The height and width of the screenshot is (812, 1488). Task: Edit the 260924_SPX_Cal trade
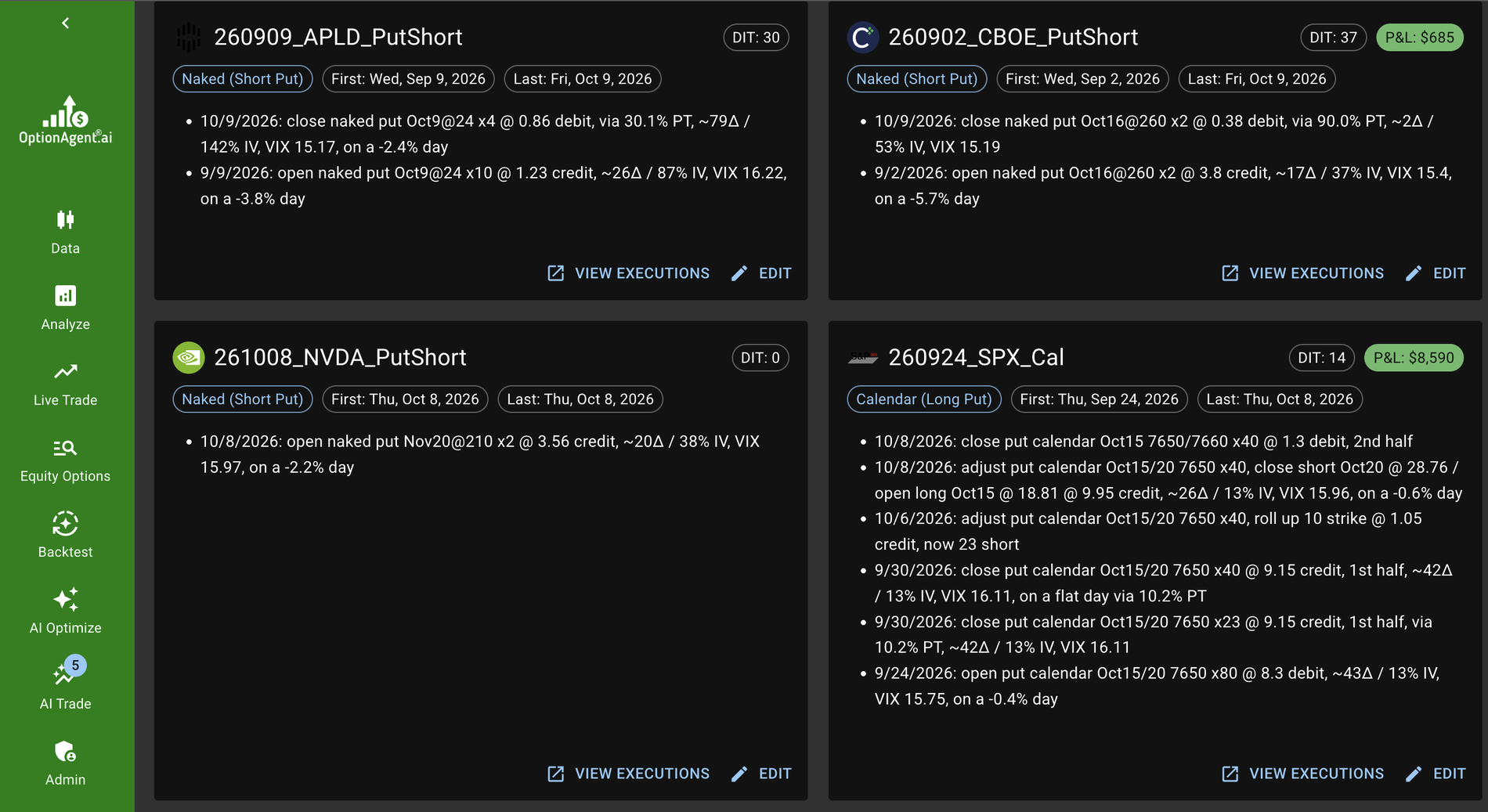(1436, 774)
